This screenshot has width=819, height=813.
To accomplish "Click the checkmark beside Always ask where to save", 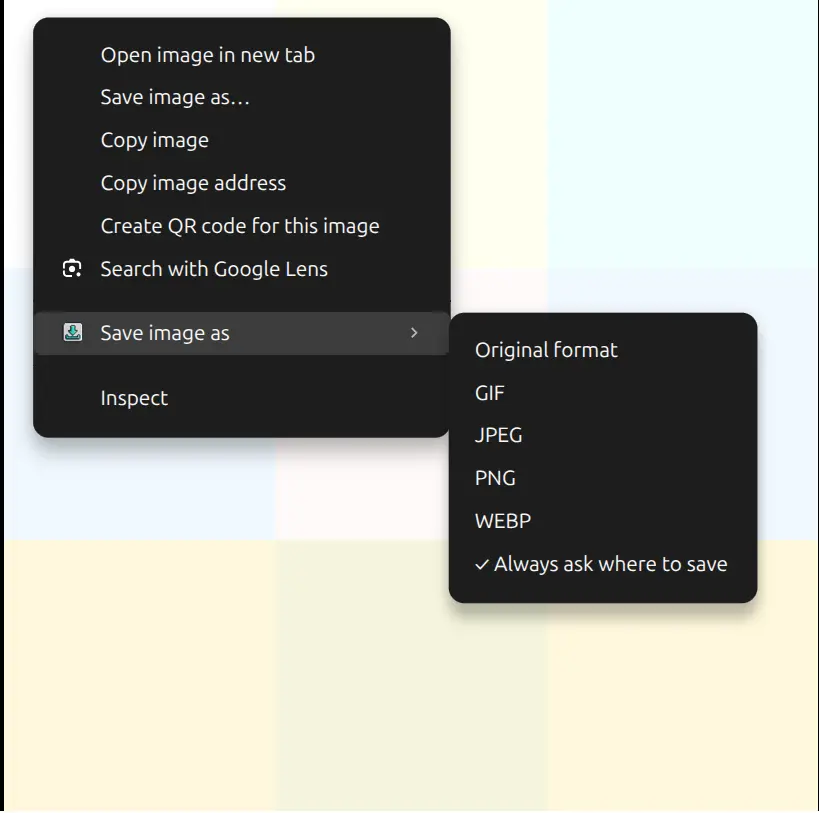I will 482,564.
